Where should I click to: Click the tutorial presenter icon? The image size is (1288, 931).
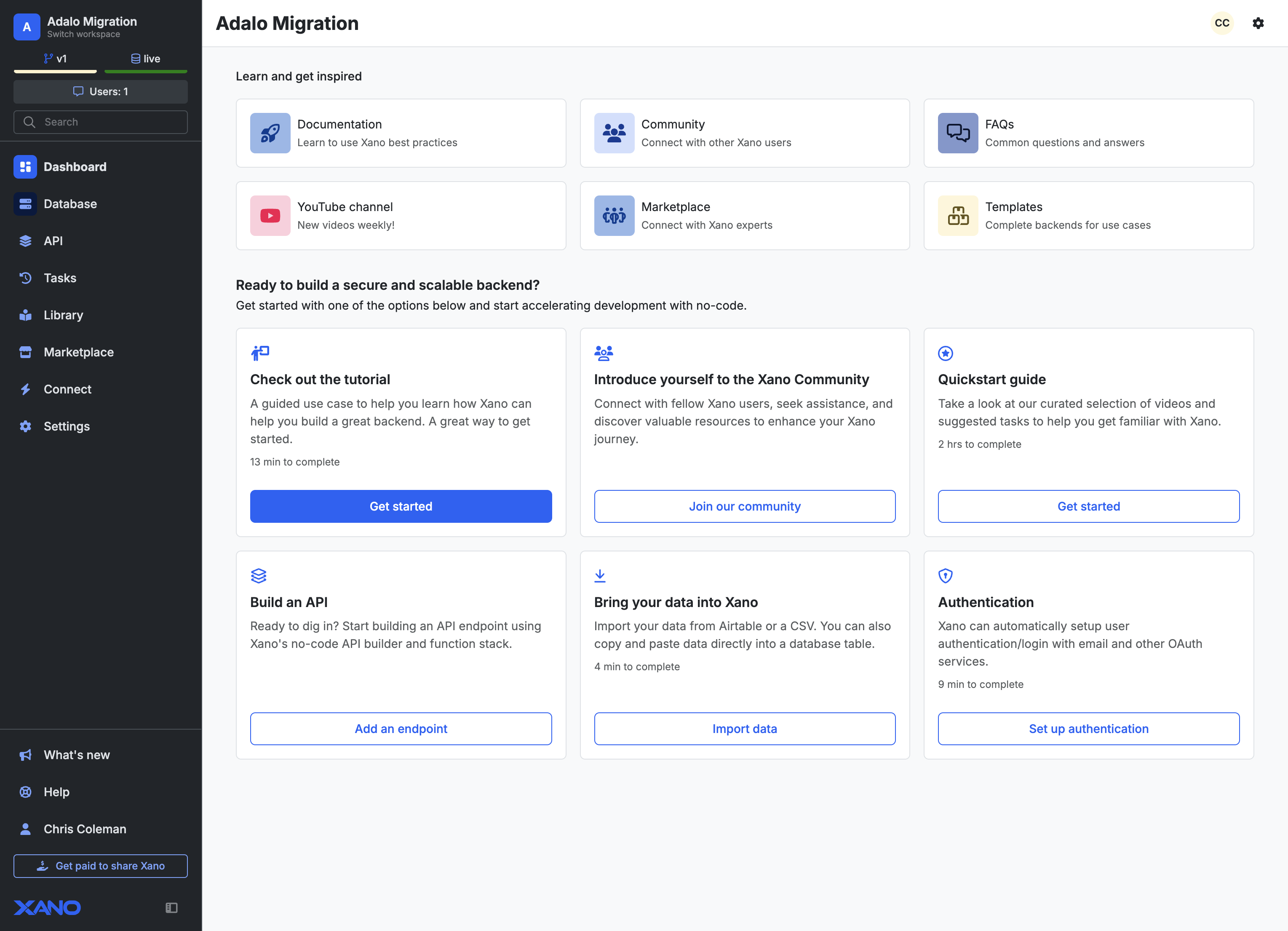pyautogui.click(x=260, y=353)
